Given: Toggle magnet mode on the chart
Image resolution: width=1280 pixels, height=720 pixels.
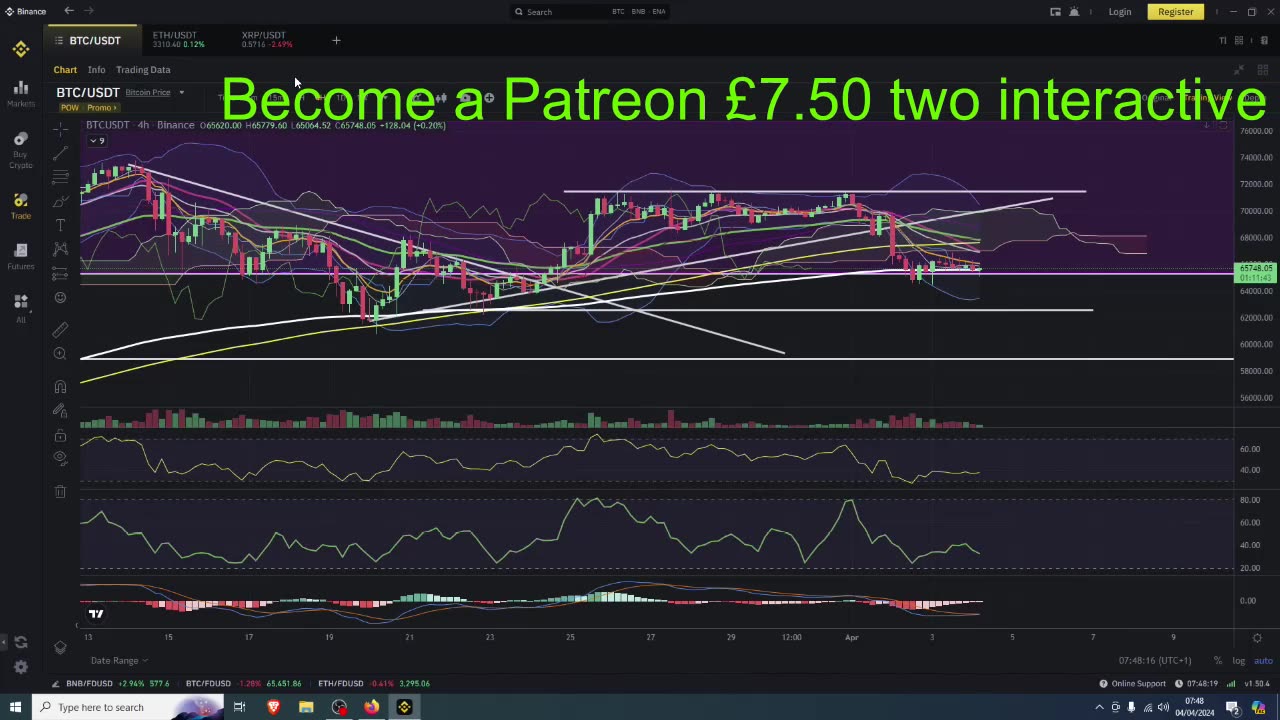Looking at the screenshot, I should tap(60, 387).
